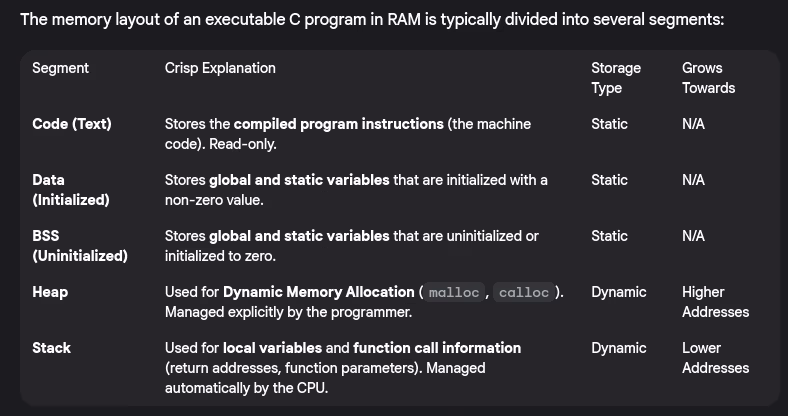788x416 pixels.
Task: Click the 'Dynamic' storage type for Stack
Action: (x=618, y=348)
